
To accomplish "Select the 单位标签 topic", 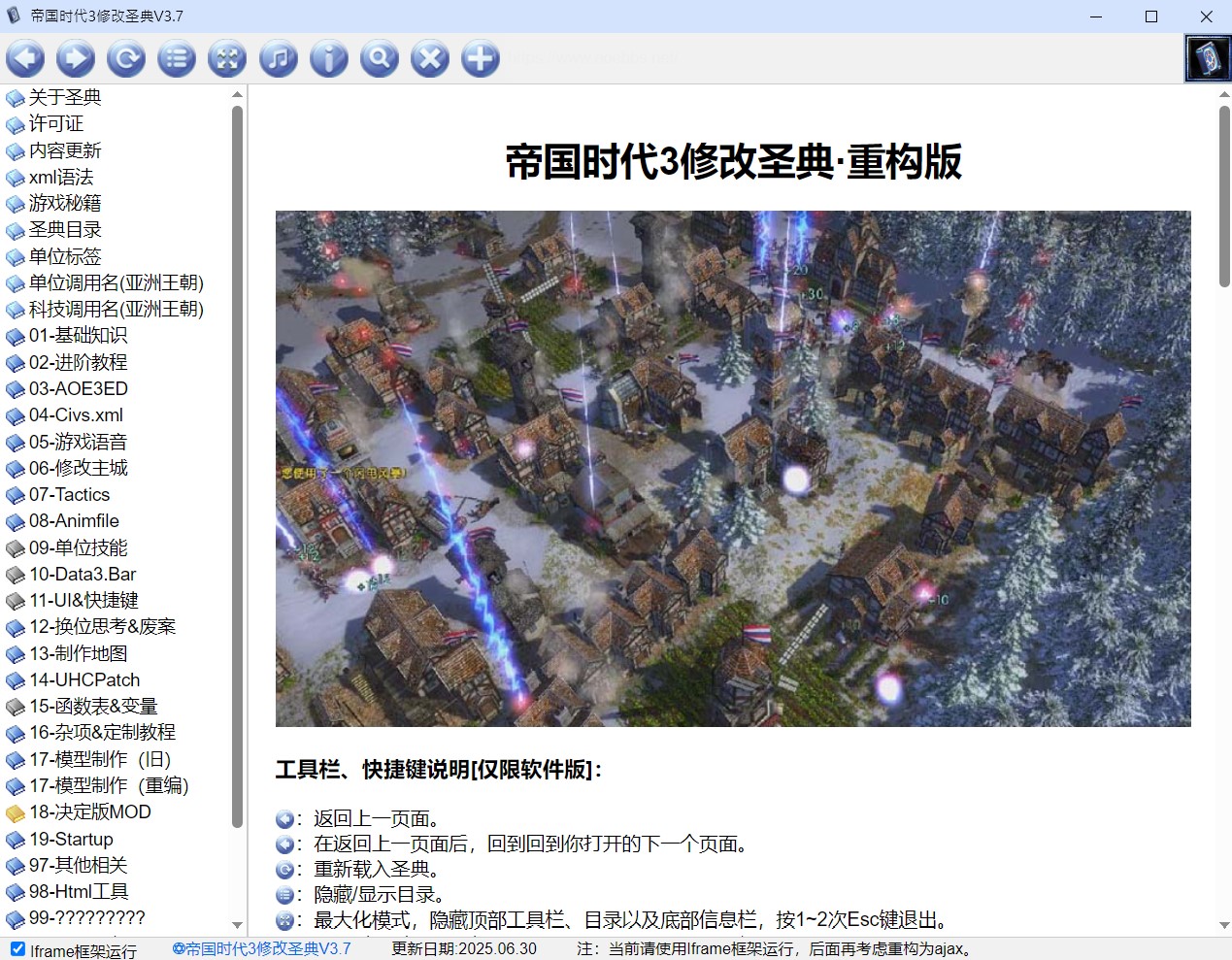I will [65, 256].
